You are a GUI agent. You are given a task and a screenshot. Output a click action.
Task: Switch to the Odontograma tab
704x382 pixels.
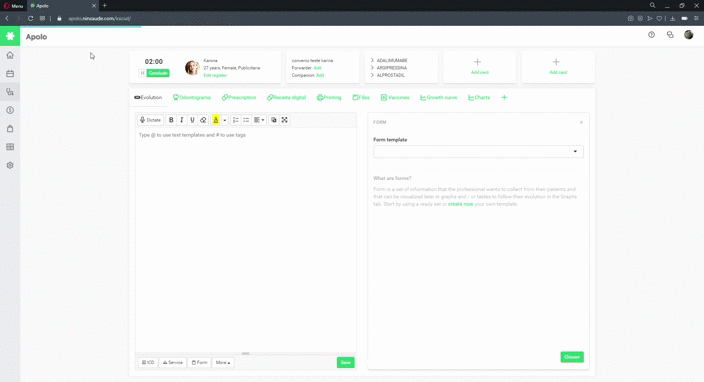[x=192, y=97]
